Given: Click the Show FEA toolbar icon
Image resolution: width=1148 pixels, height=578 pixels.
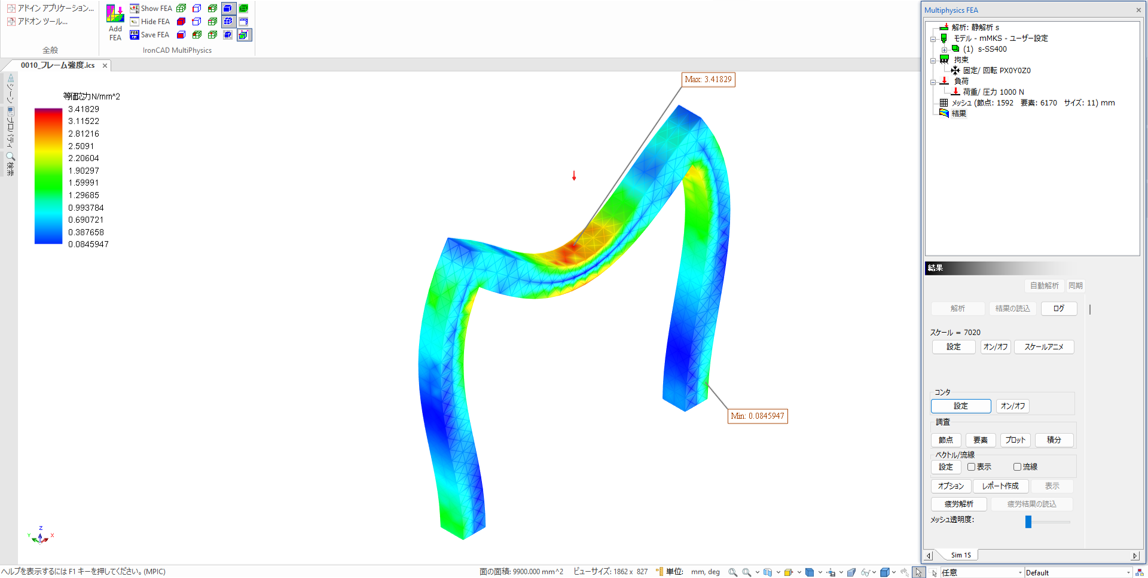Looking at the screenshot, I should [x=135, y=8].
